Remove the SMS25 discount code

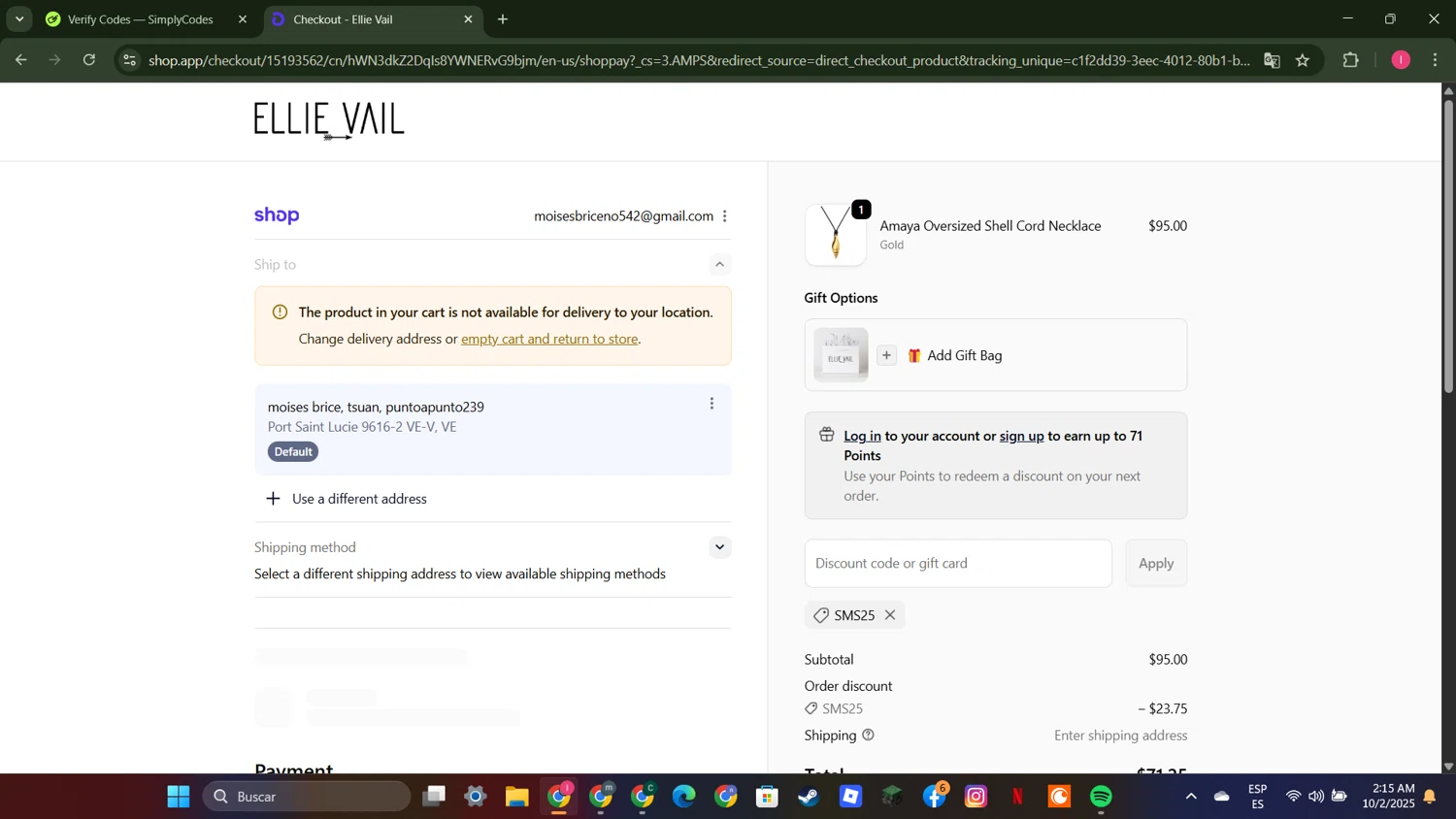(890, 615)
